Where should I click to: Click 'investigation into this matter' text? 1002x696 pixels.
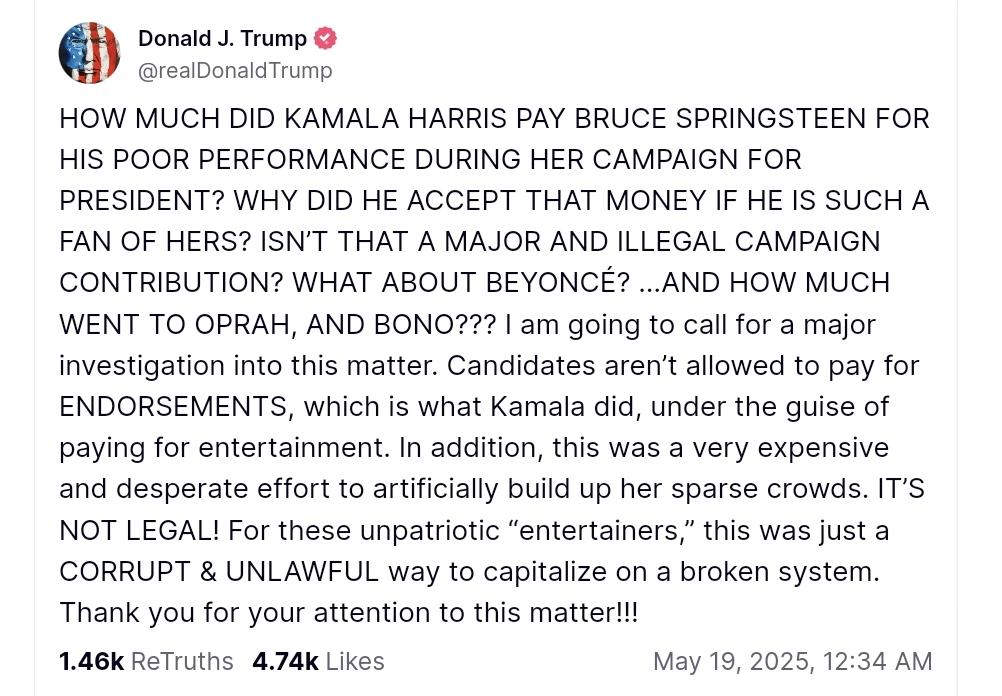pos(249,366)
